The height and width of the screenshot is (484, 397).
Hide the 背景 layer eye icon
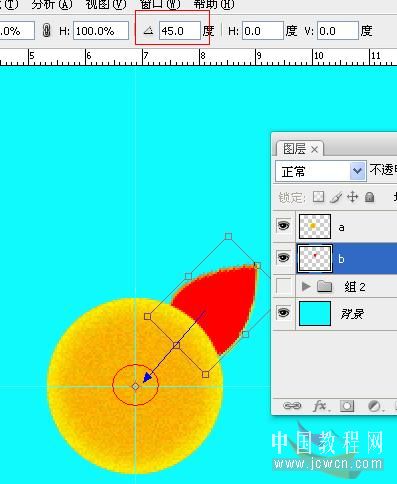click(x=283, y=313)
